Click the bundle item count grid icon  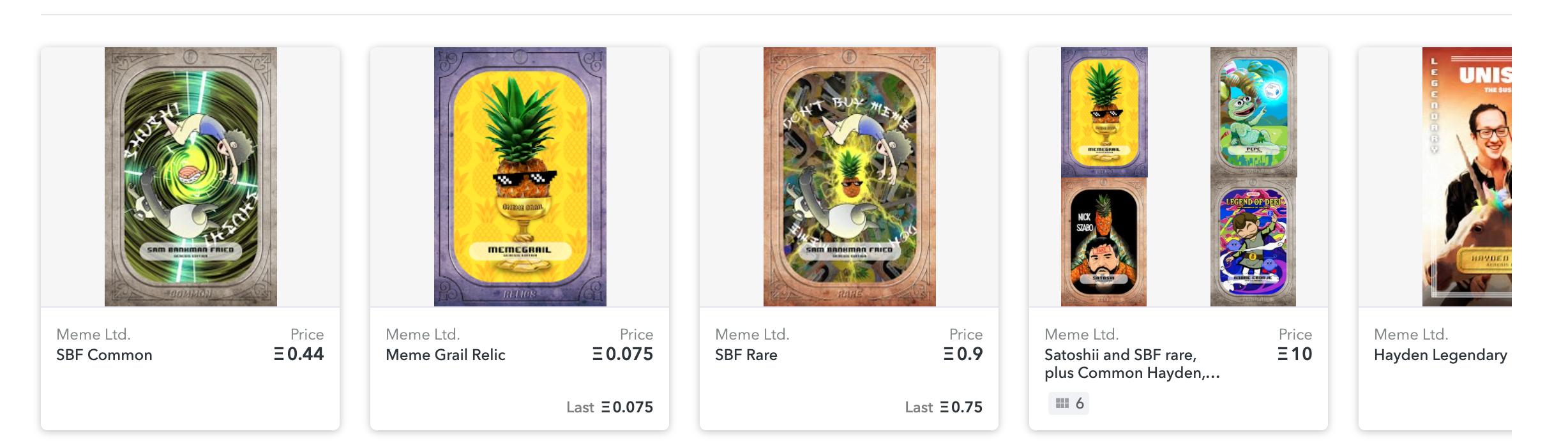pos(1062,403)
